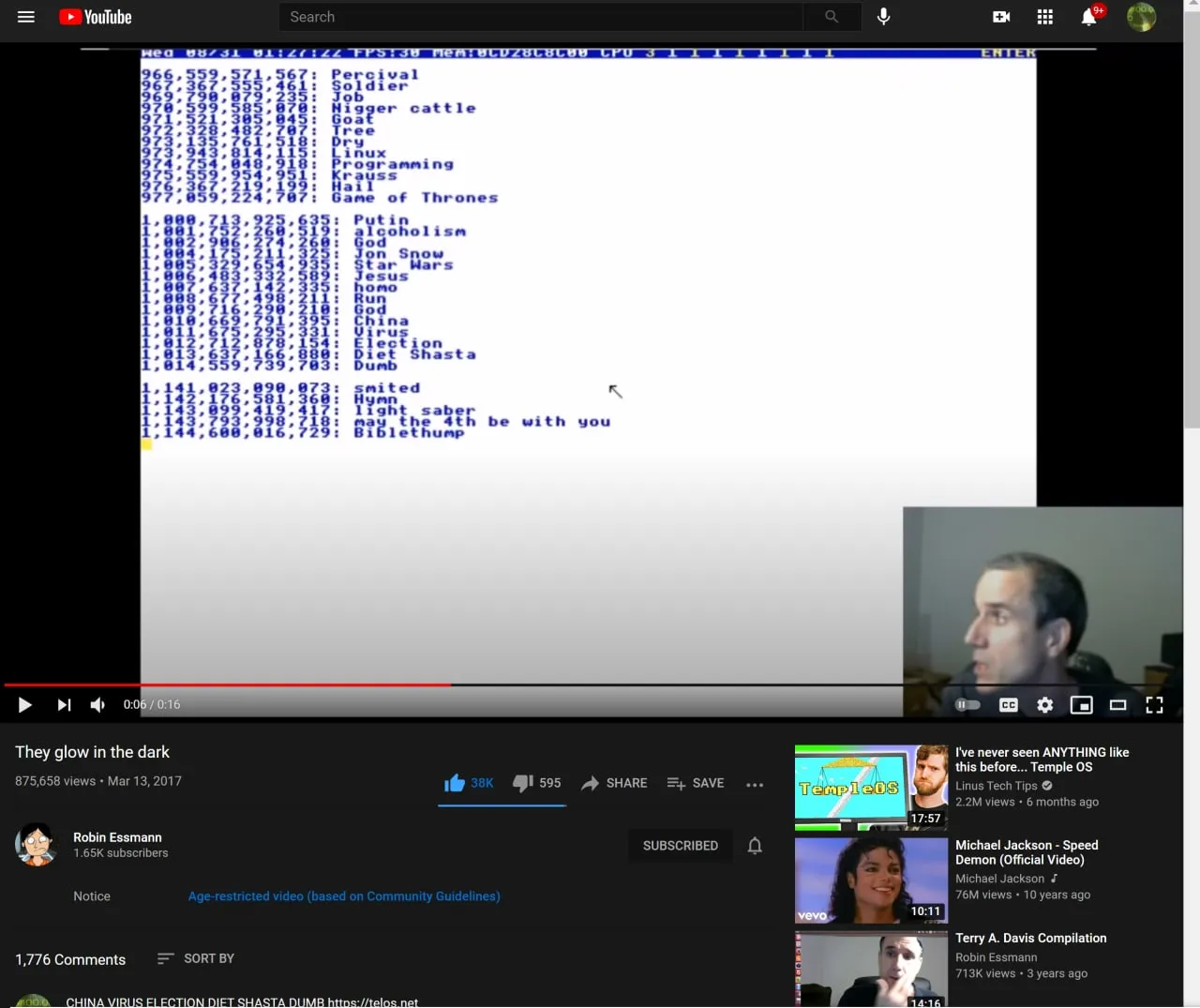1200x1008 pixels.
Task: Open the YouTube hamburger guide menu
Action: 26,17
